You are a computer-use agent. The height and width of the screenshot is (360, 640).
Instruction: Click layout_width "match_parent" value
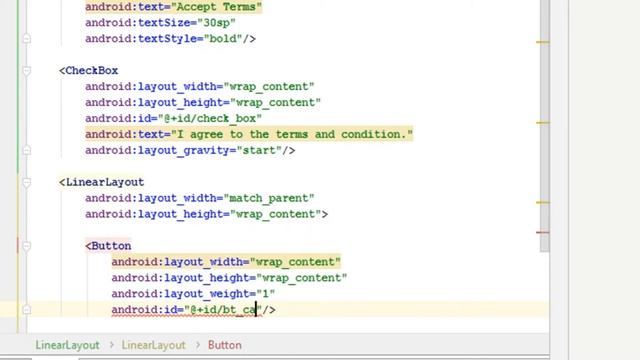[x=269, y=198]
